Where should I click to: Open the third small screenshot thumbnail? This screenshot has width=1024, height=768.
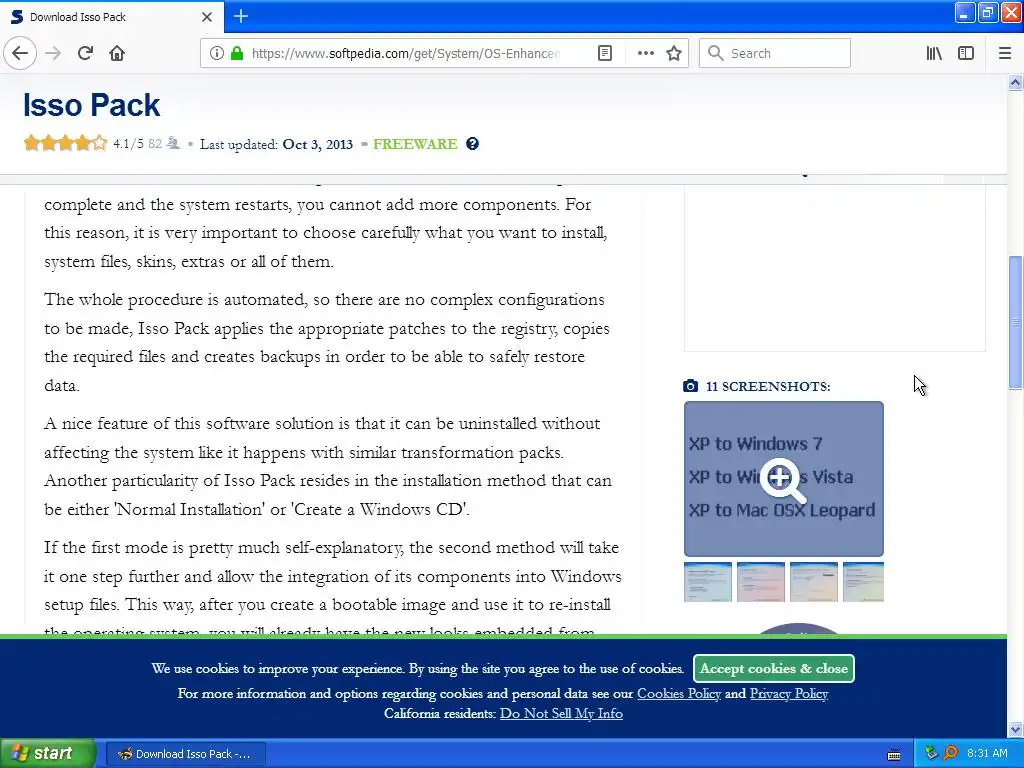pos(814,581)
